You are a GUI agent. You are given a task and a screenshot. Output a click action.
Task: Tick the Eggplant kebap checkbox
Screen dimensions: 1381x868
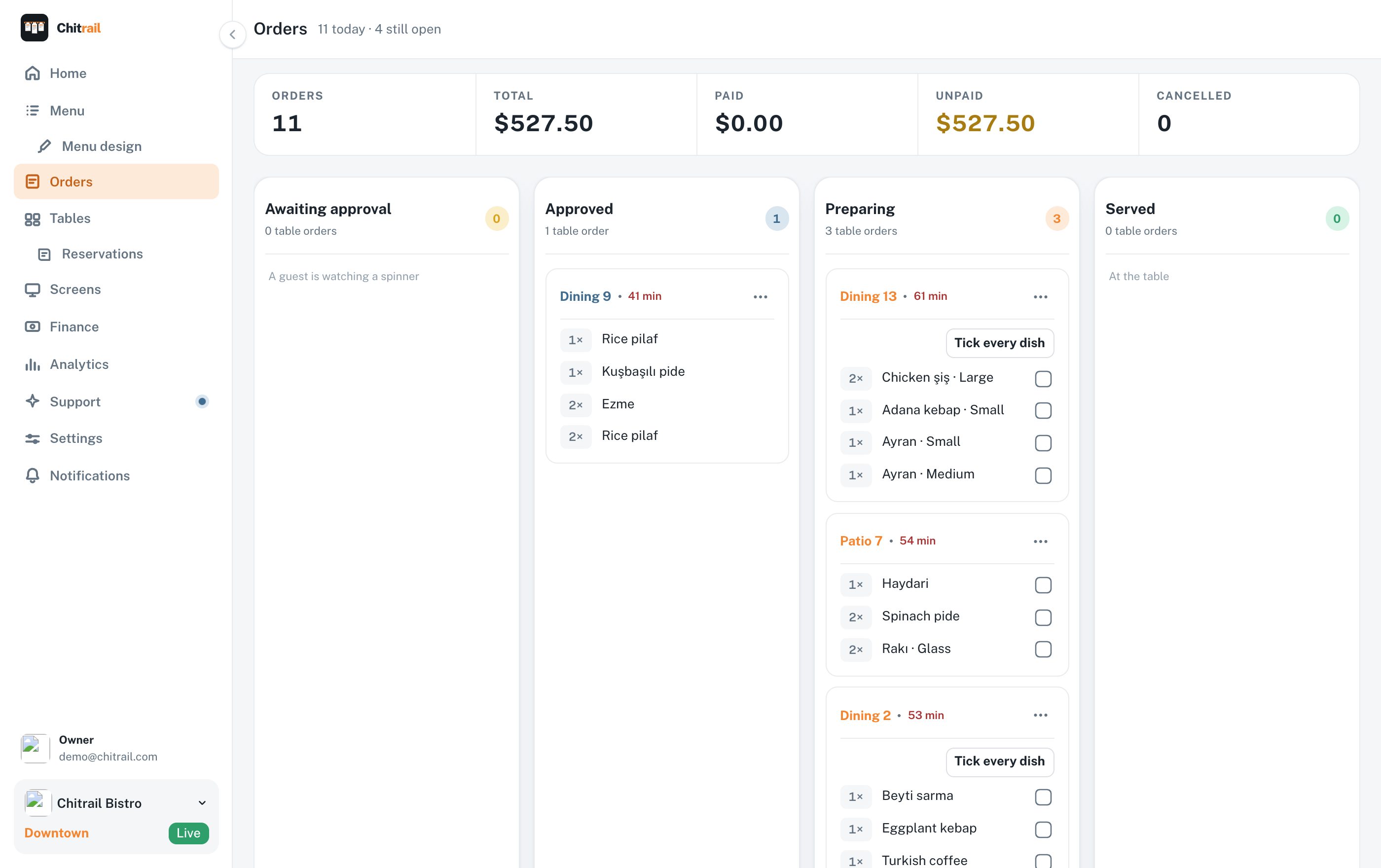(x=1043, y=830)
